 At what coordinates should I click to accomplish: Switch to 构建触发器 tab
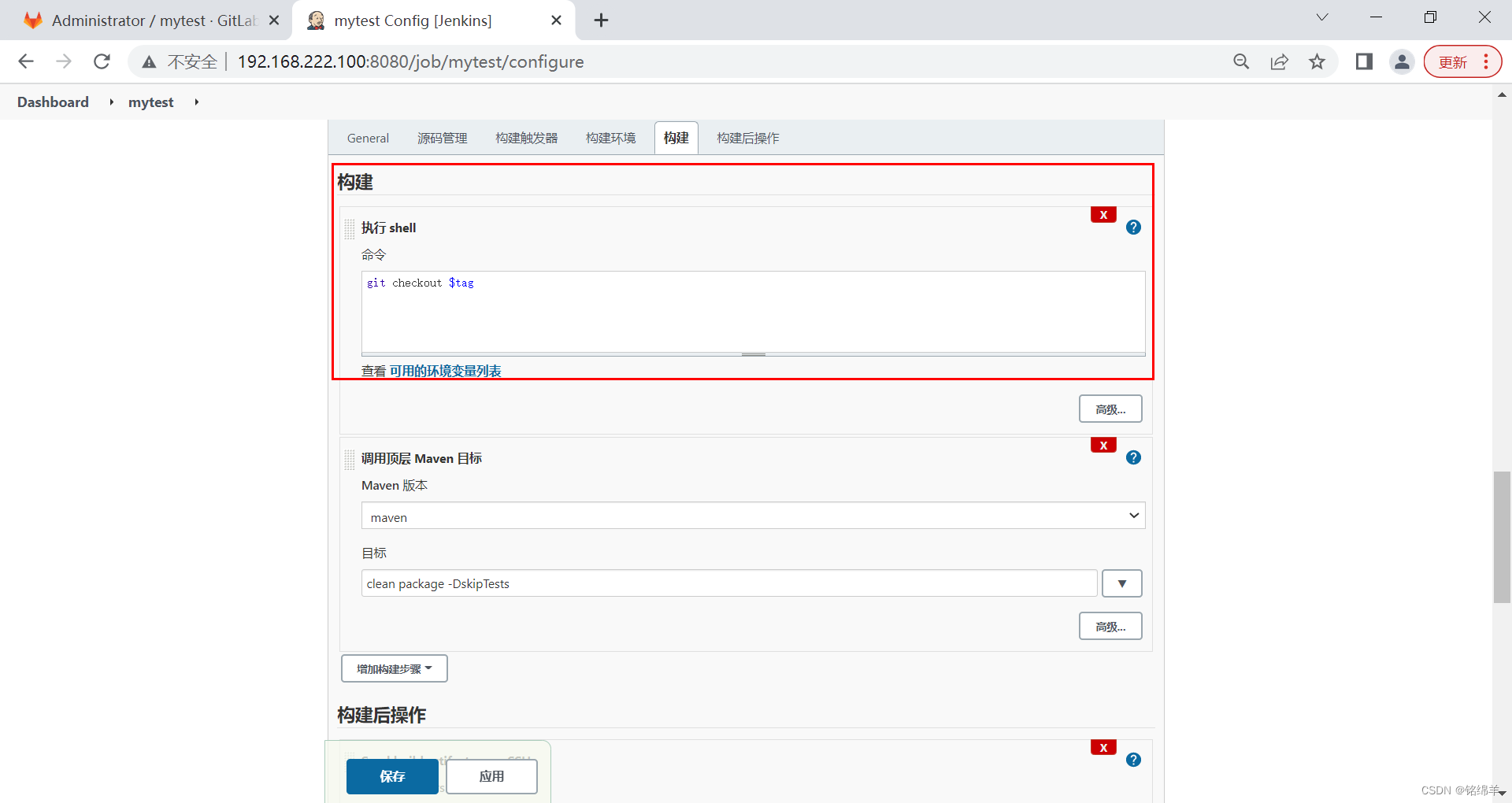(527, 139)
